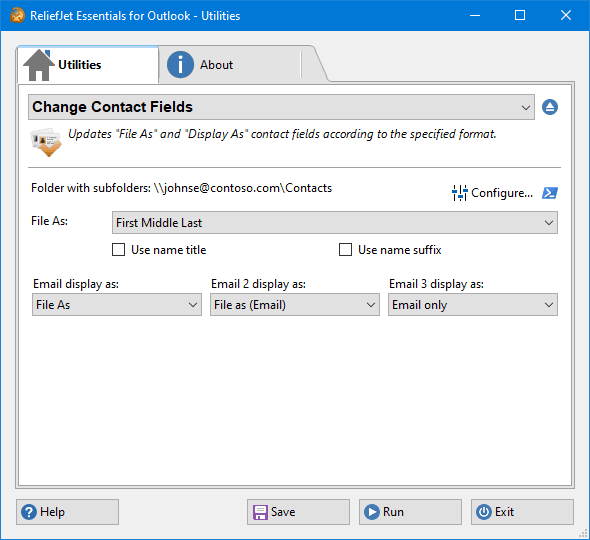Click the Run button
This screenshot has width=590, height=540.
pyautogui.click(x=410, y=512)
